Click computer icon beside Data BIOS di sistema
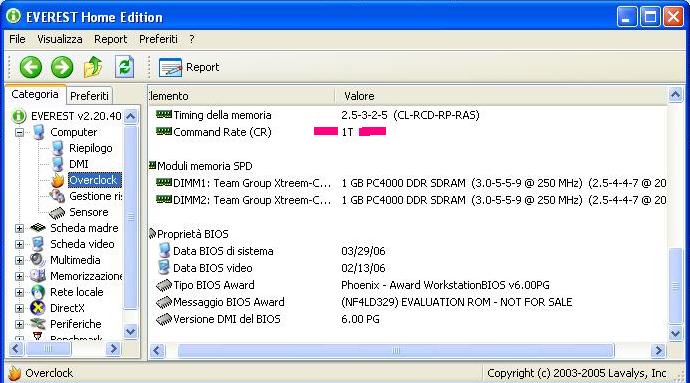Image resolution: width=690 pixels, height=383 pixels. point(164,250)
